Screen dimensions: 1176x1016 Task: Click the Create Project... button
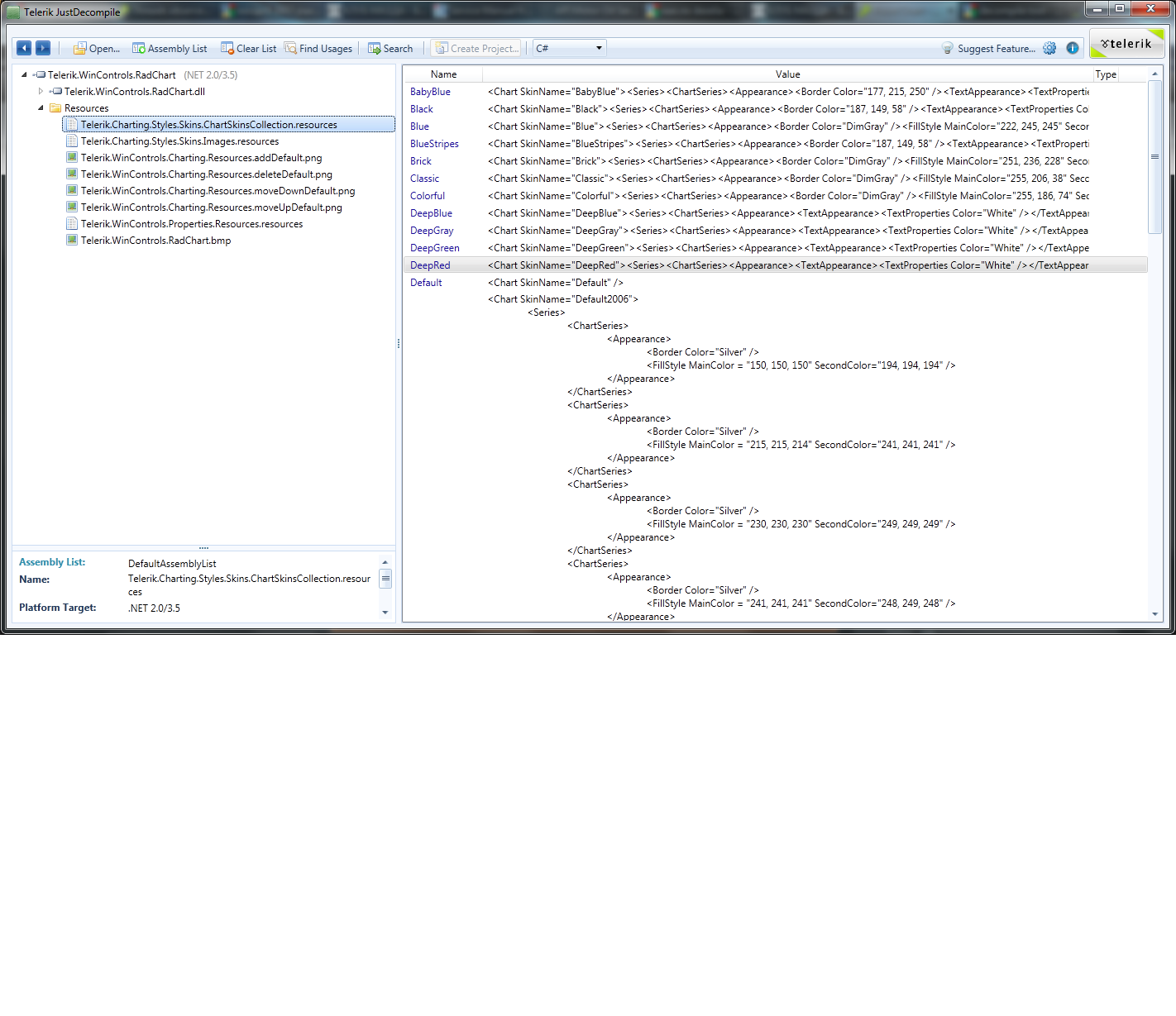click(x=477, y=49)
